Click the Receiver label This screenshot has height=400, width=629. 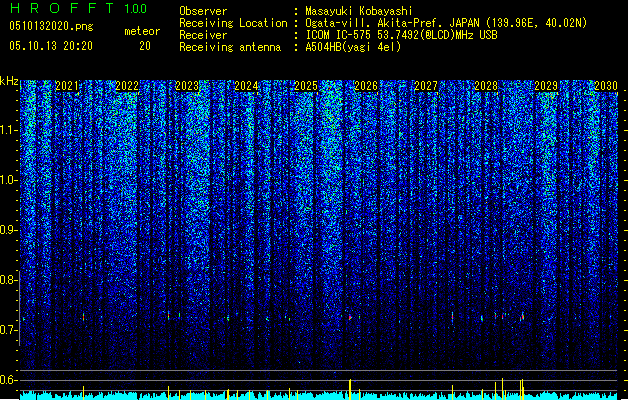(203, 35)
